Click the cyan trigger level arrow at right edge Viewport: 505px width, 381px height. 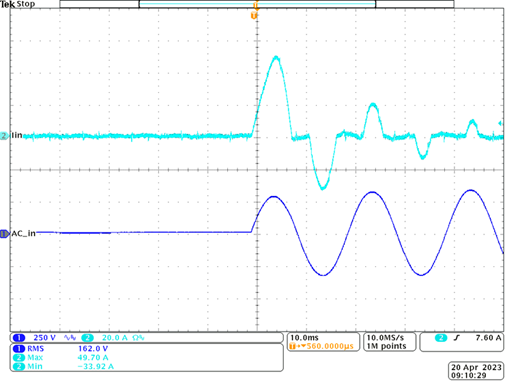500,123
